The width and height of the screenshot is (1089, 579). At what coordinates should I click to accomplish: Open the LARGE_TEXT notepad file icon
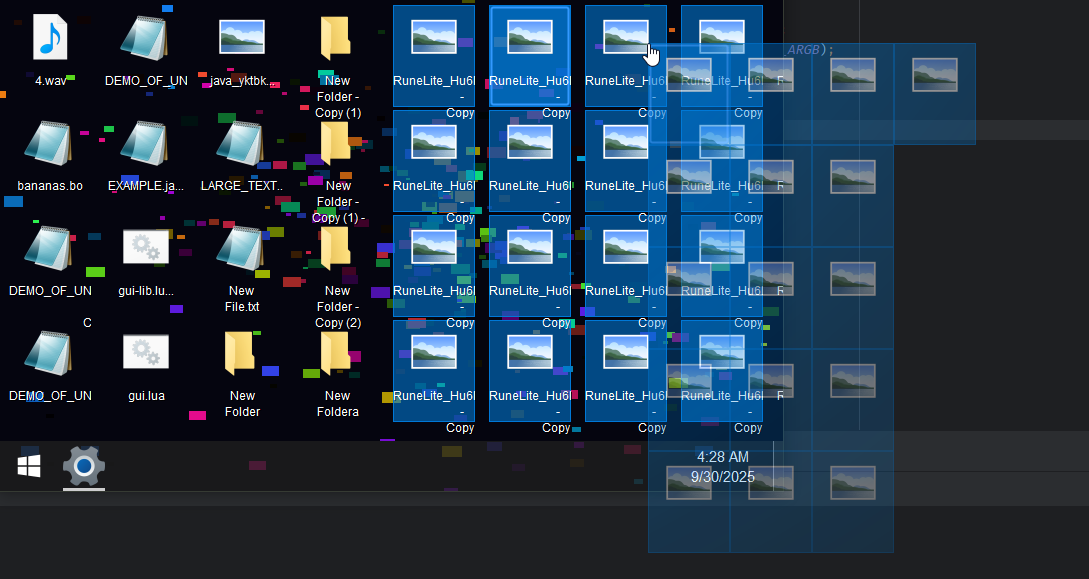[x=242, y=143]
